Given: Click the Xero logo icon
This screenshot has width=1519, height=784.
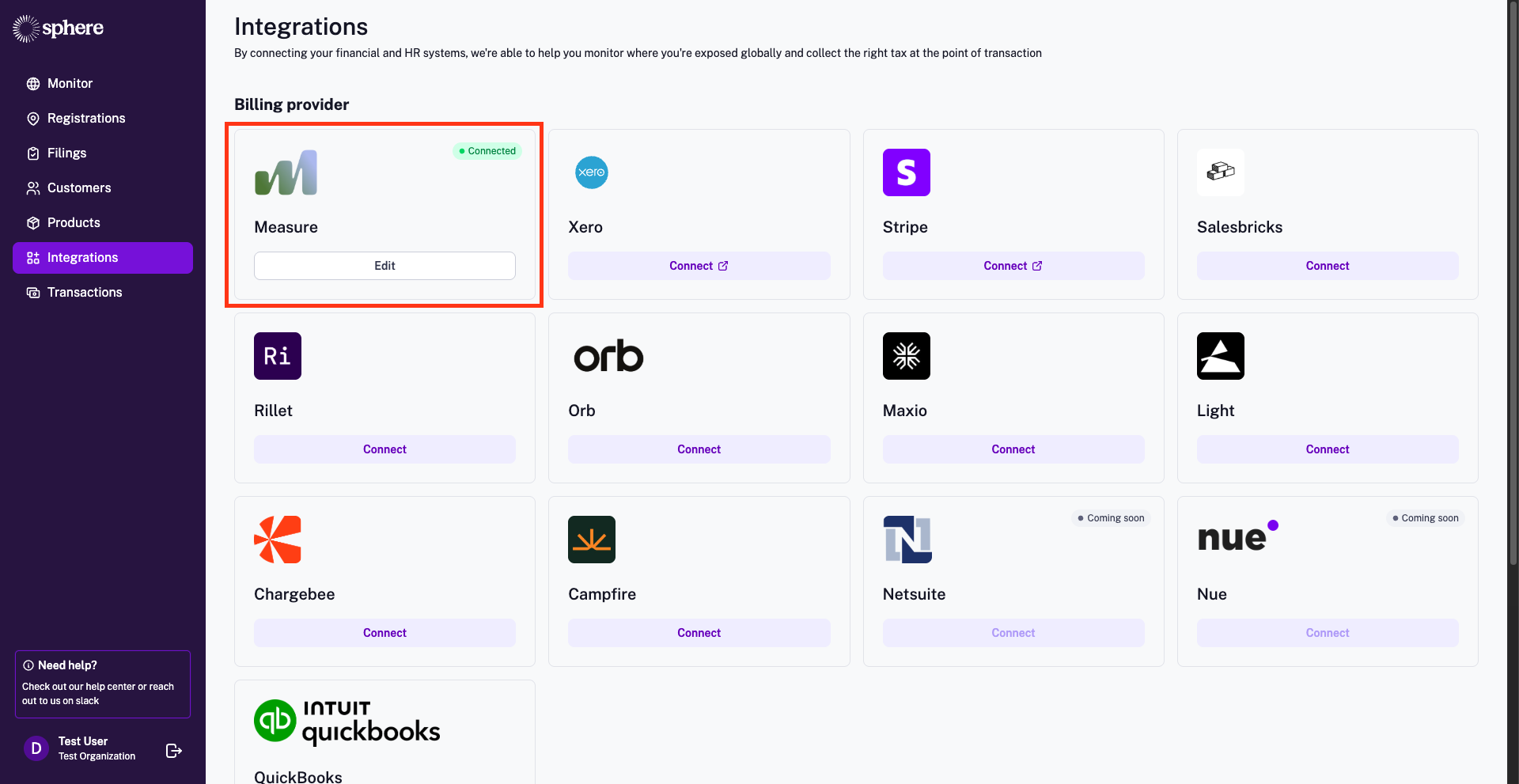Looking at the screenshot, I should point(591,172).
